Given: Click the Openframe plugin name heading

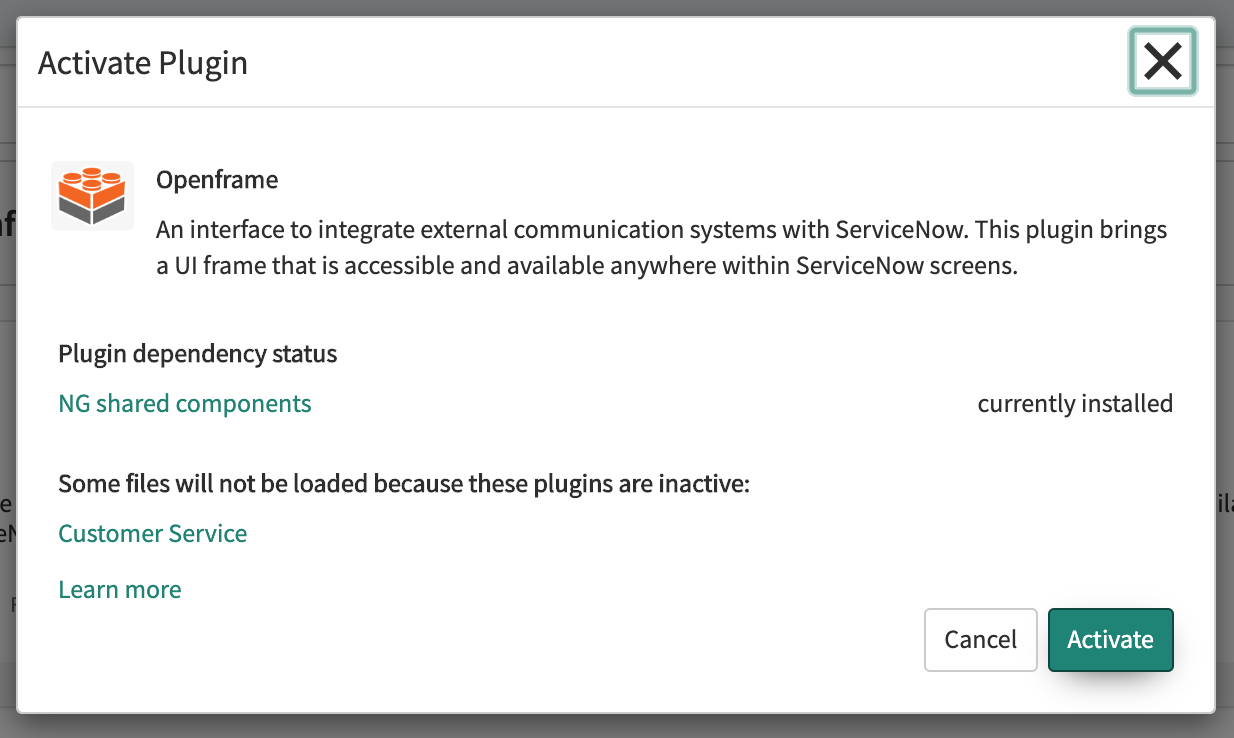Looking at the screenshot, I should pyautogui.click(x=217, y=180).
